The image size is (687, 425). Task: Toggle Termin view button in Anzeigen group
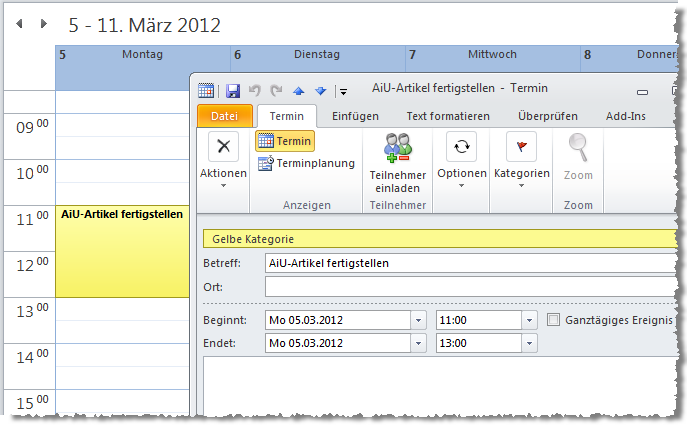pyautogui.click(x=285, y=141)
